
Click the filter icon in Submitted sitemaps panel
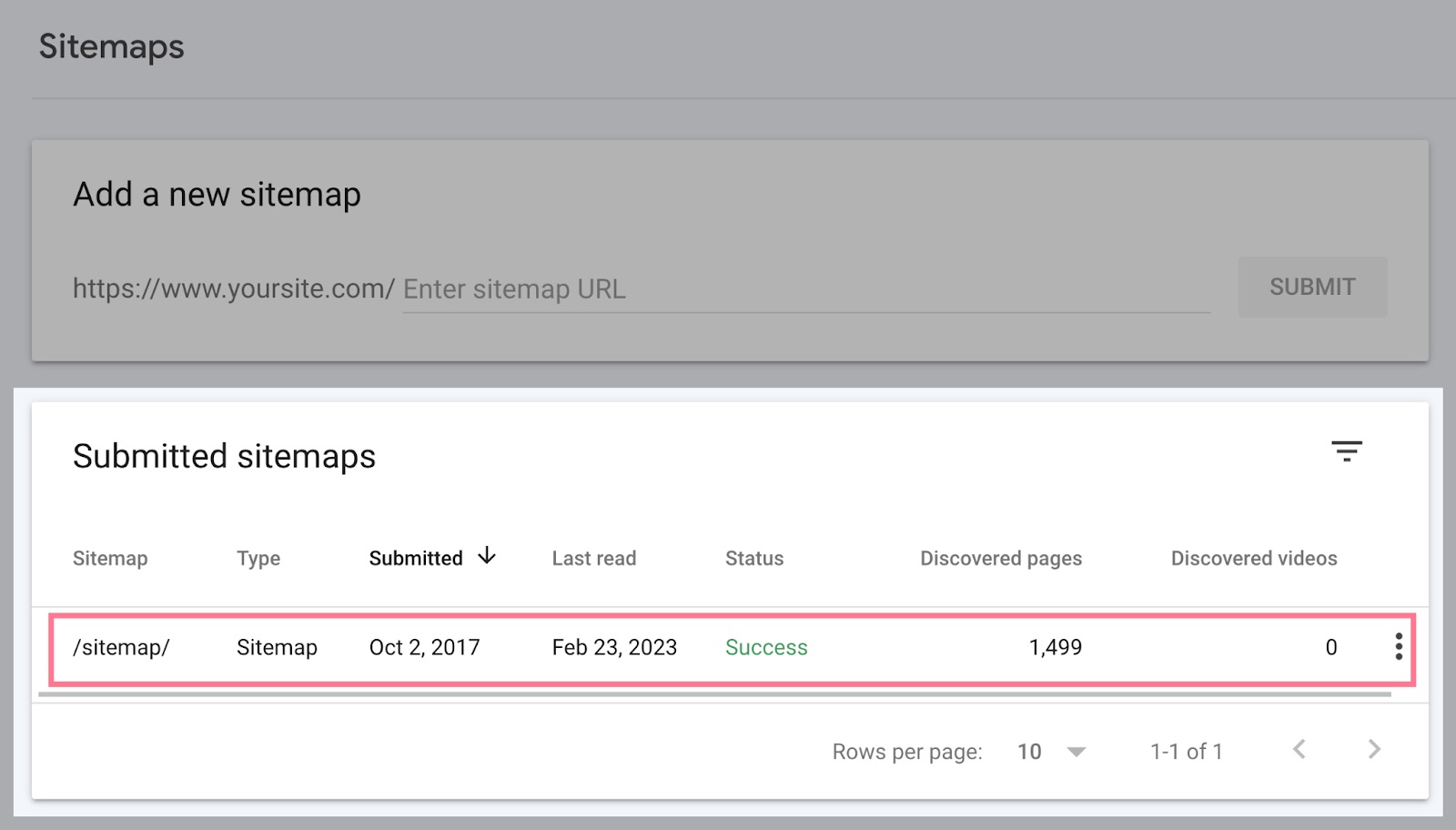1348,452
